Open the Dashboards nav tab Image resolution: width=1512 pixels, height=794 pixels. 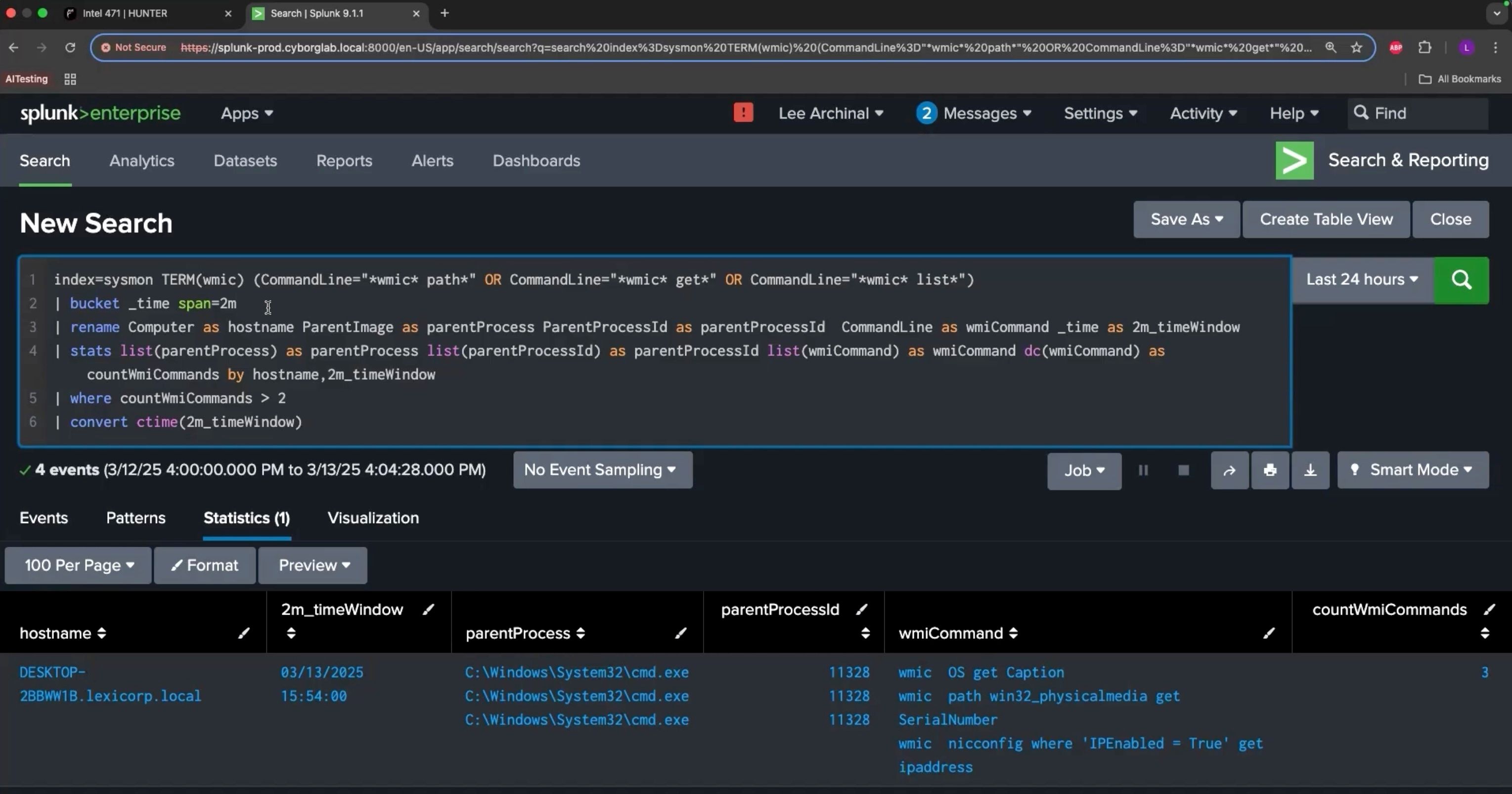[536, 161]
